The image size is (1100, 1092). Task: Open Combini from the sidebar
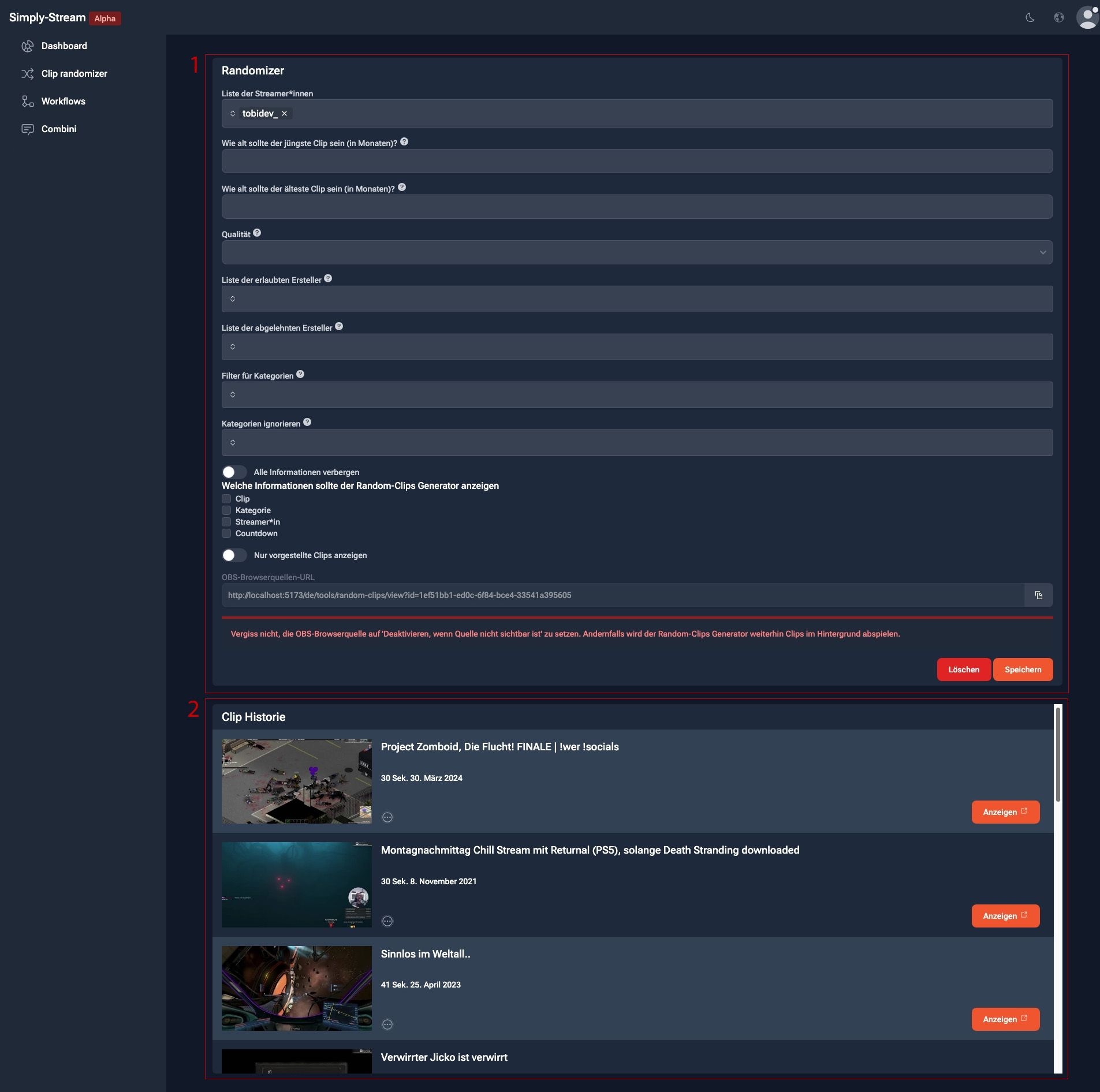pos(27,129)
